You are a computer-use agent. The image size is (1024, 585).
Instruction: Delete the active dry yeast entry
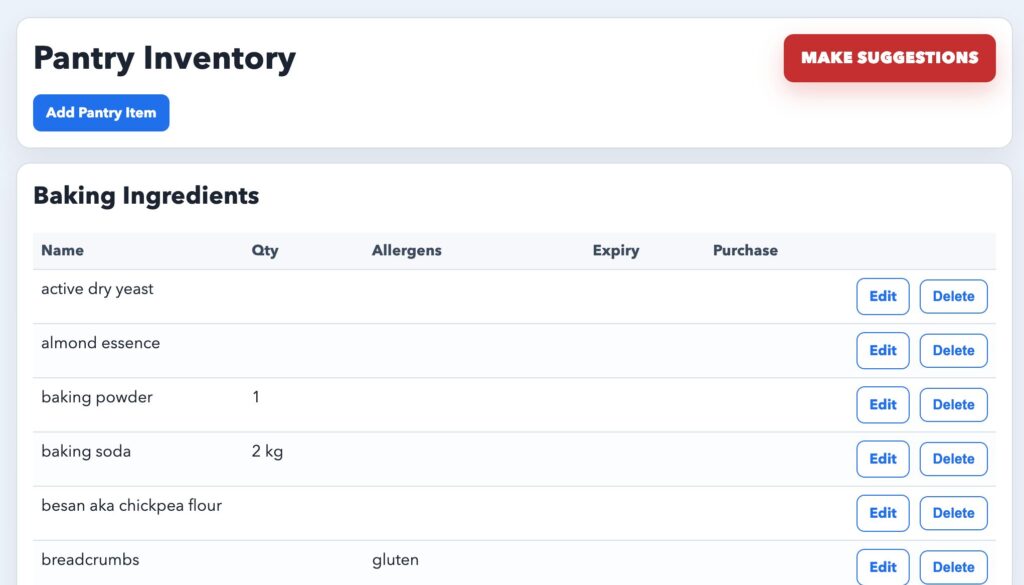953,296
